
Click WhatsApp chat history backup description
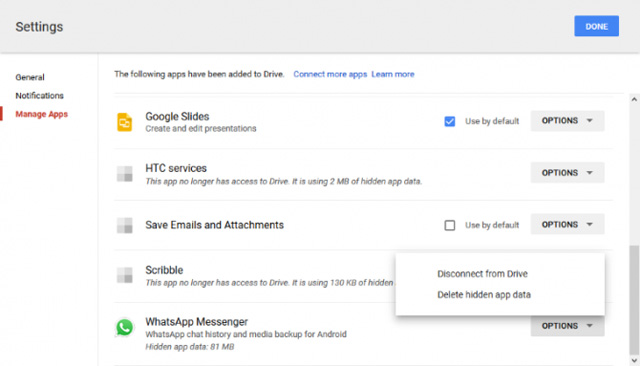click(x=246, y=334)
